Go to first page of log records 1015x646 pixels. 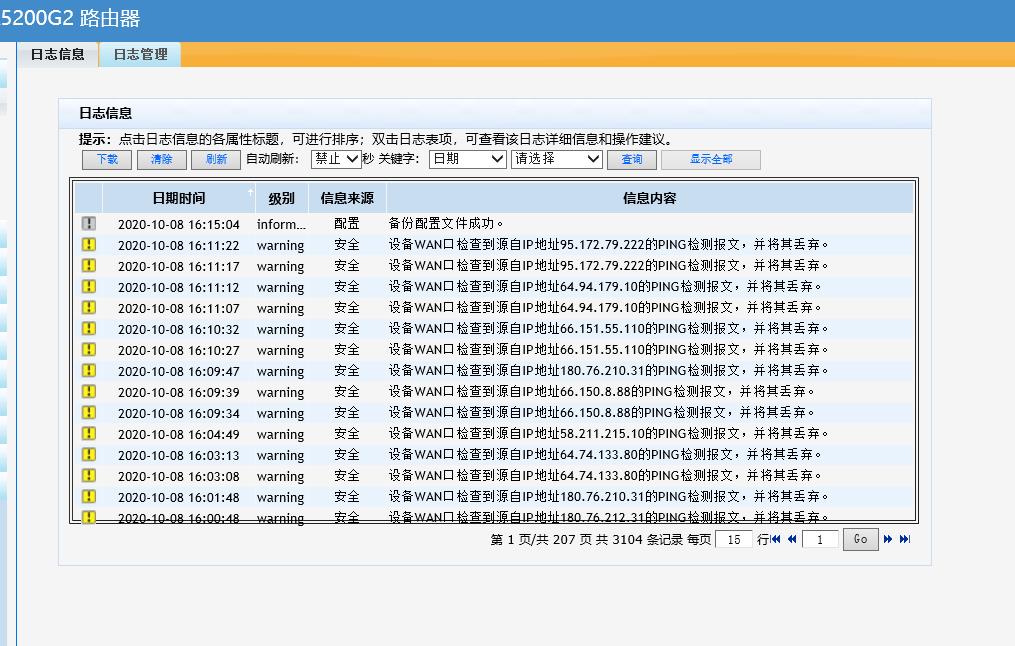point(775,539)
